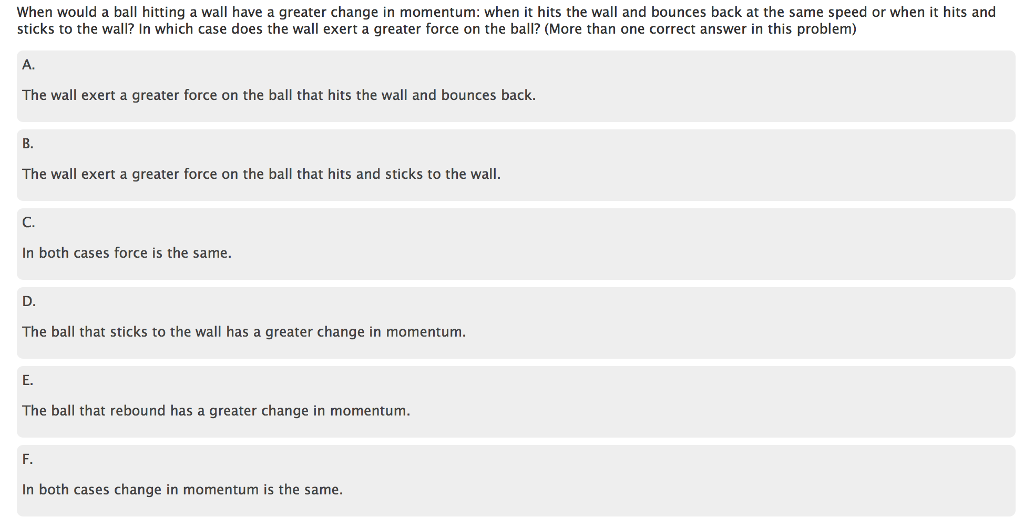
Task: Click 'sticks to the wall.' in option B
Action: pos(442,174)
